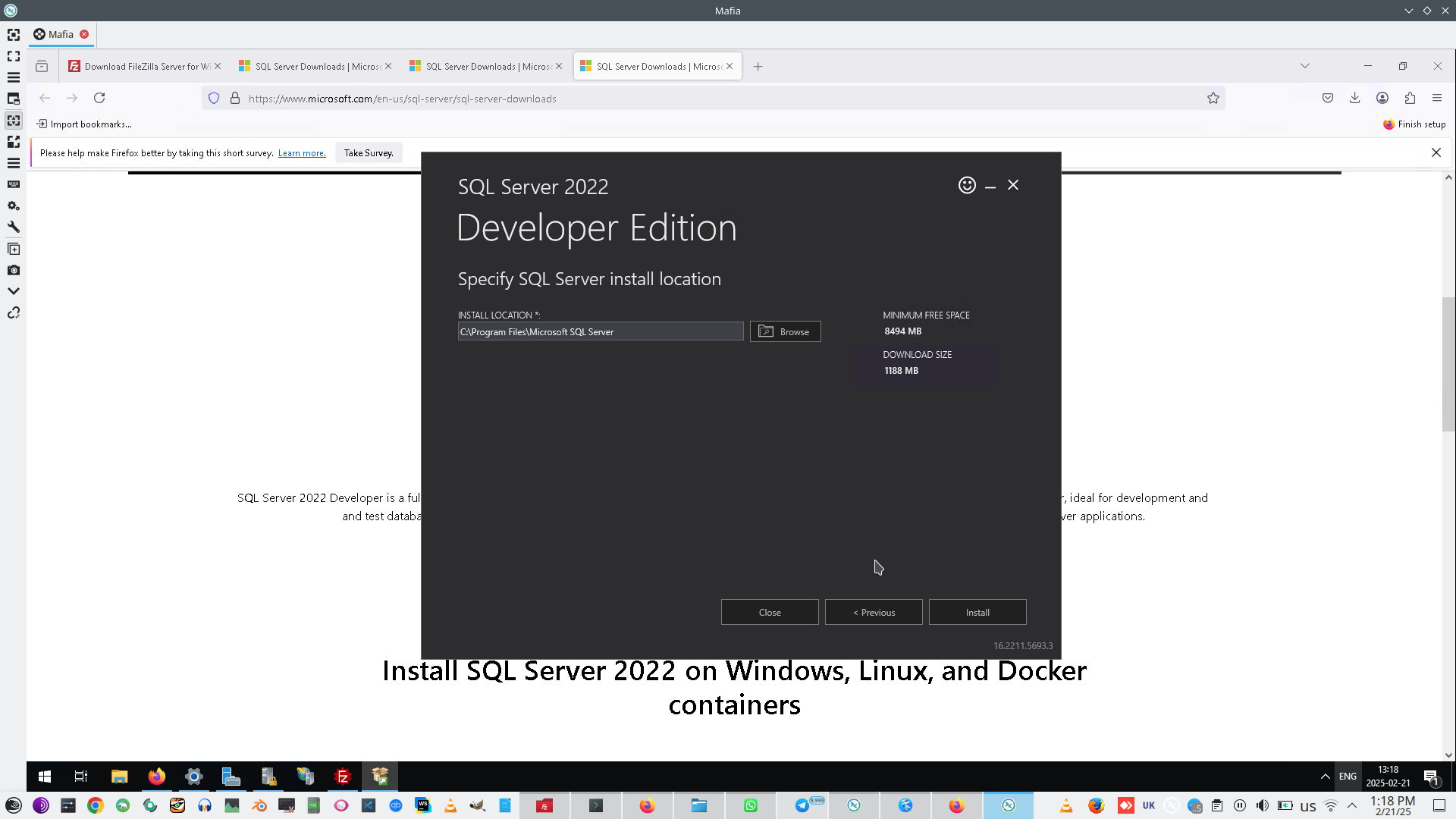Expand the list all tabs chevron
The image size is (1456, 819).
[x=1305, y=66]
